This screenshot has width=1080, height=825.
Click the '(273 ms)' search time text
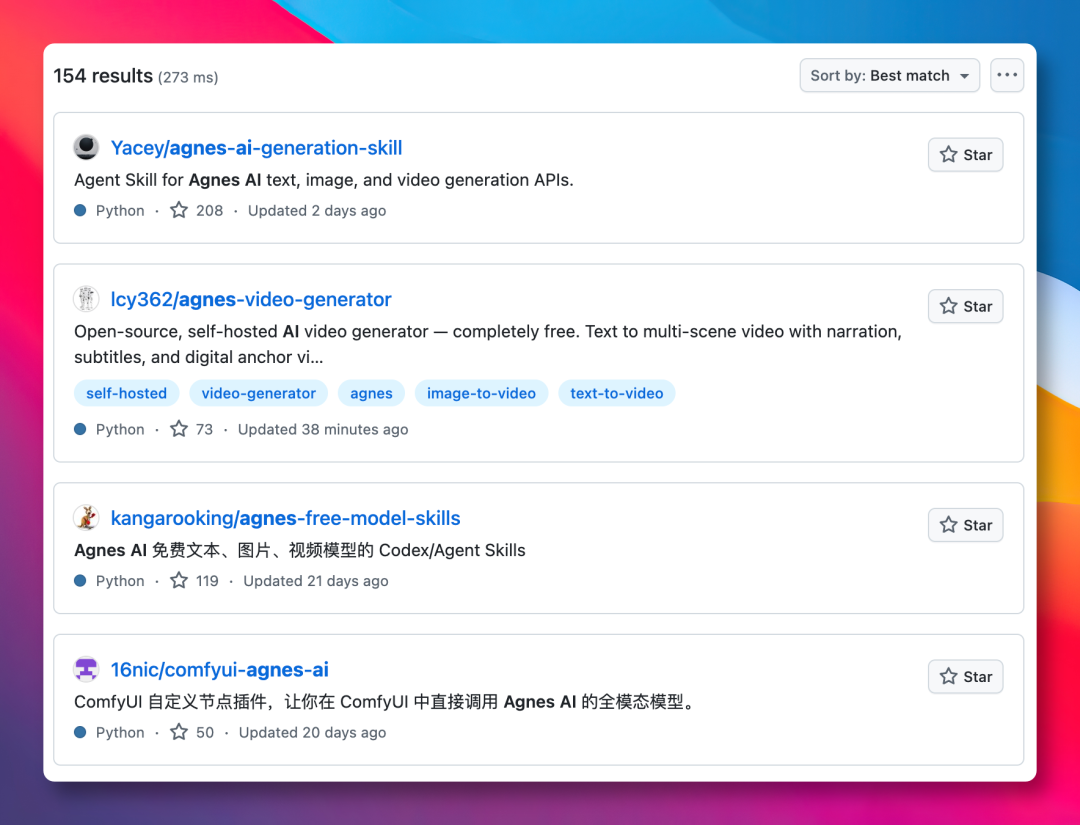coord(188,77)
